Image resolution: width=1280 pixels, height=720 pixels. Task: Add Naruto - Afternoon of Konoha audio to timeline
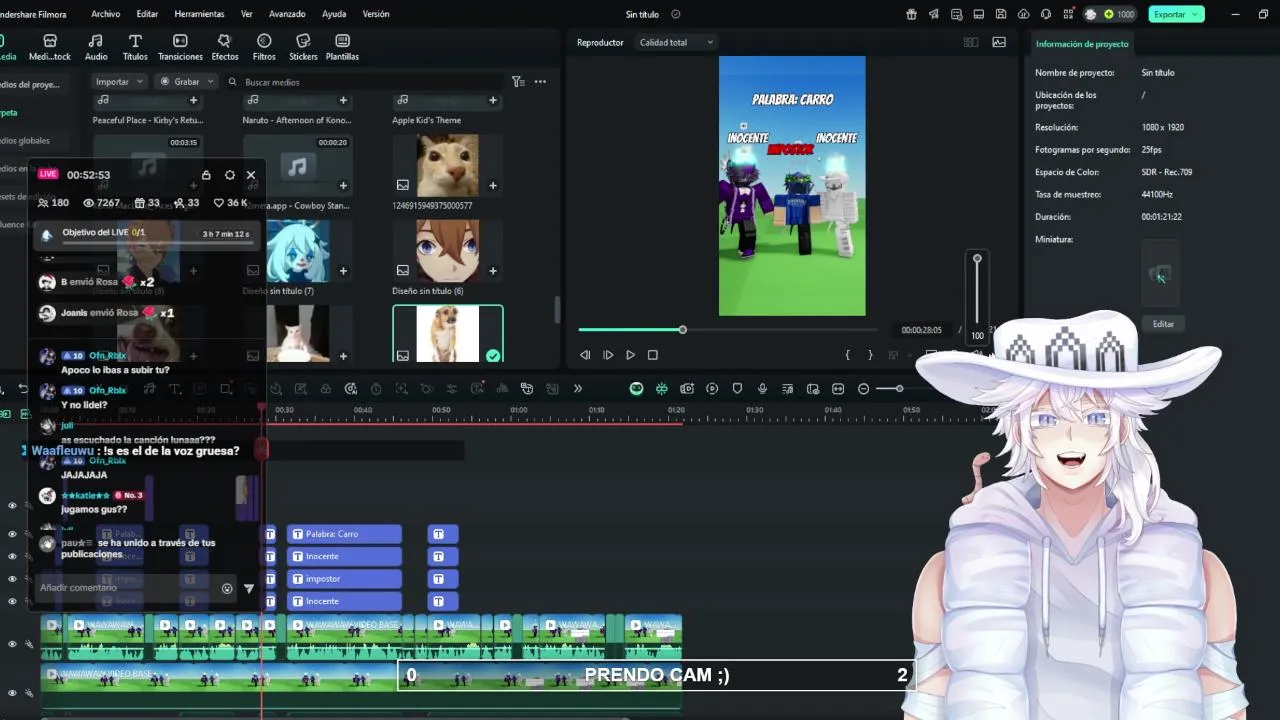[x=343, y=100]
